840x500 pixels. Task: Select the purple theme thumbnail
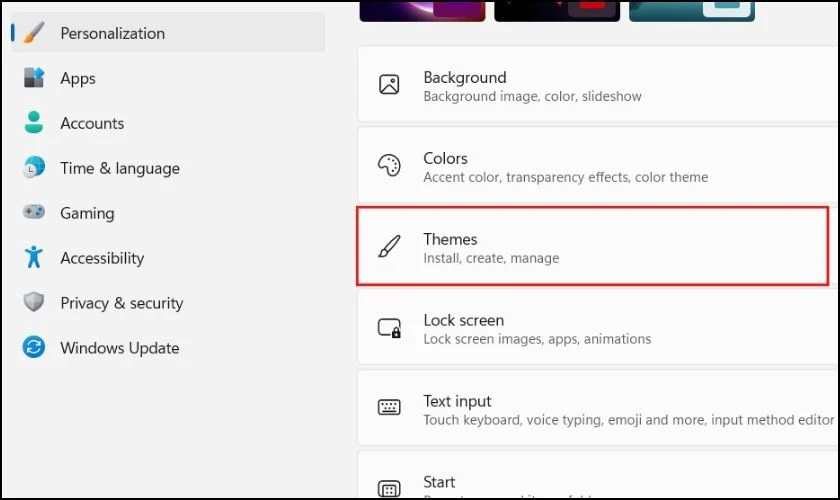422,11
